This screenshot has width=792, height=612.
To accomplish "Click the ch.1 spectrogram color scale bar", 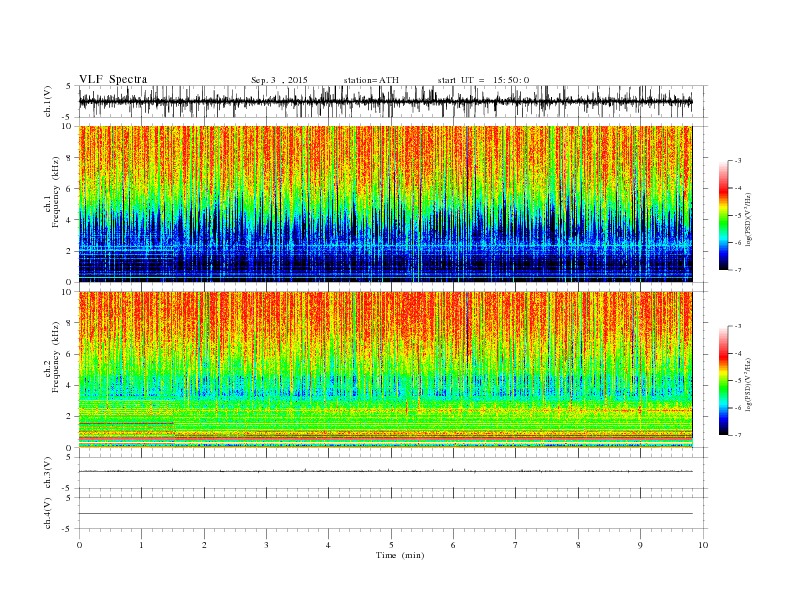I will (724, 215).
